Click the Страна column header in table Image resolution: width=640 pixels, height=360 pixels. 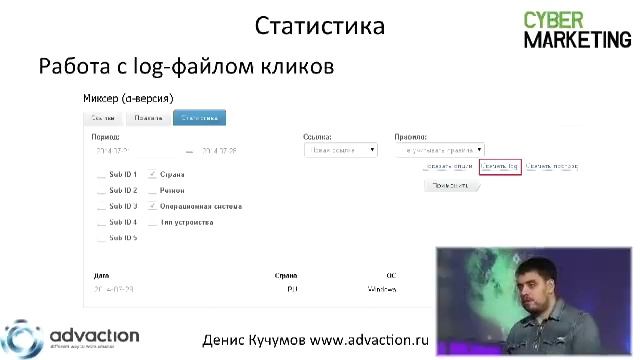[286, 276]
